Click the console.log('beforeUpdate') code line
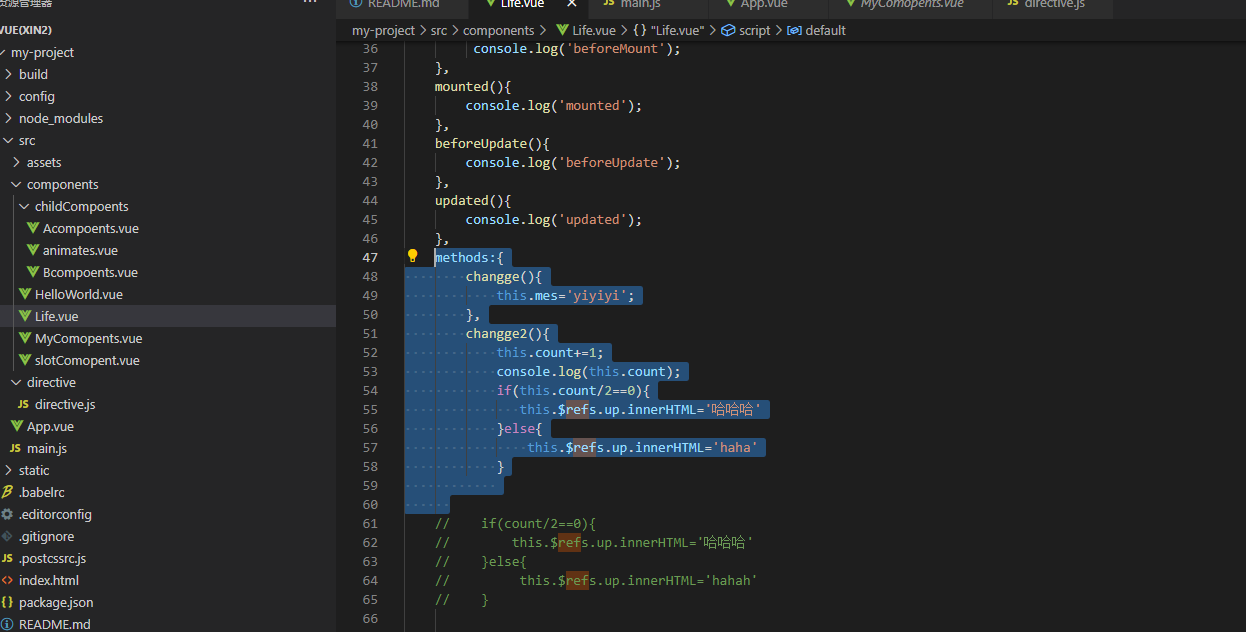This screenshot has width=1246, height=632. click(x=573, y=162)
